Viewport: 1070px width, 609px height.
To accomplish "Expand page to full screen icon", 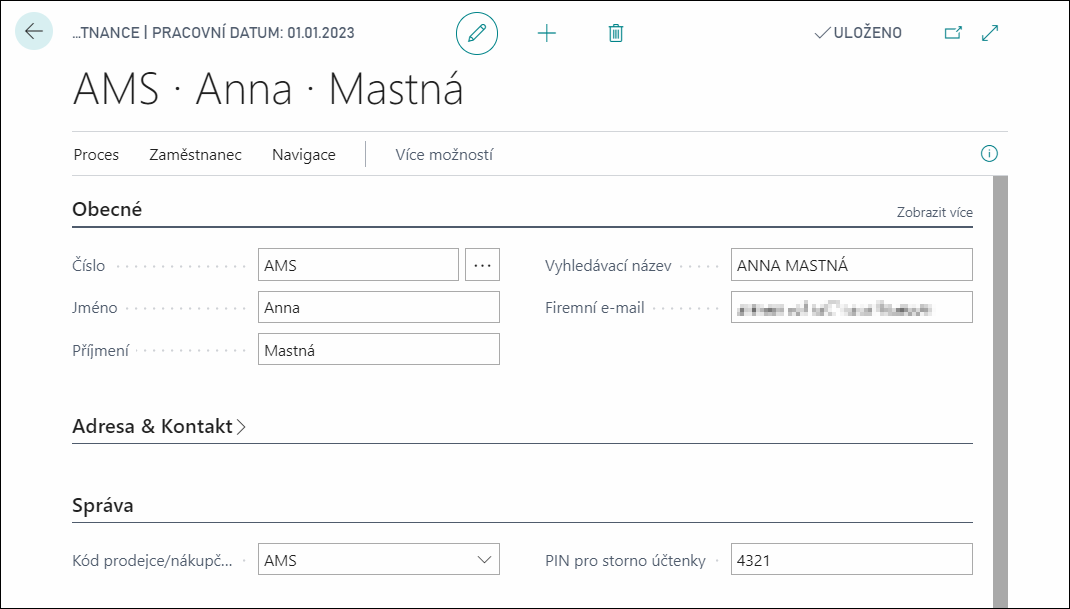I will 990,33.
